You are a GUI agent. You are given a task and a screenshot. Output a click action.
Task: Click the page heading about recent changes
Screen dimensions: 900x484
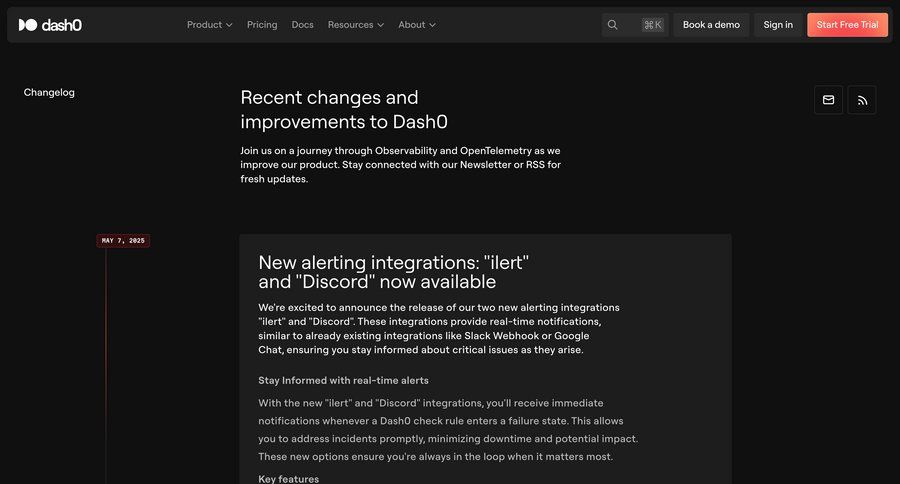pyautogui.click(x=344, y=110)
